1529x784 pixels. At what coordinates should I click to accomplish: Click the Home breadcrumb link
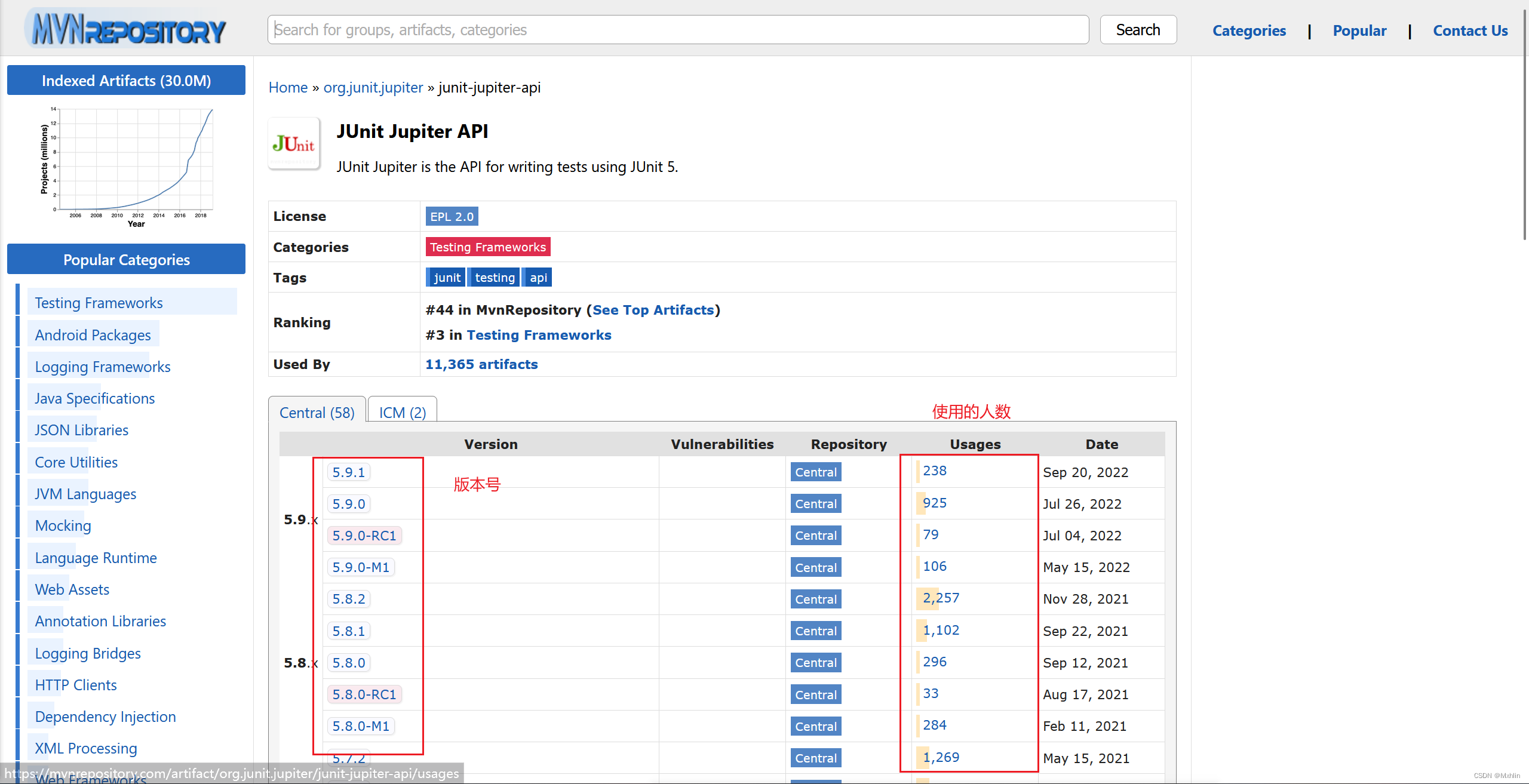pyautogui.click(x=288, y=87)
